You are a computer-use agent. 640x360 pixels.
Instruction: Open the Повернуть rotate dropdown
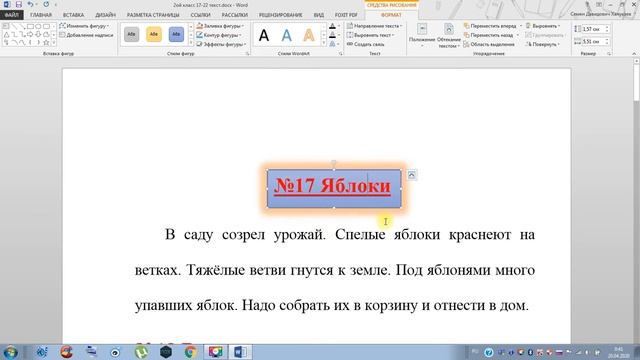coord(542,44)
